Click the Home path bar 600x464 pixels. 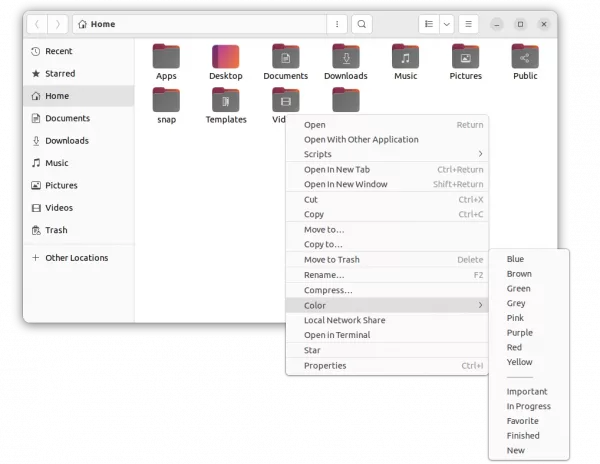tap(199, 24)
